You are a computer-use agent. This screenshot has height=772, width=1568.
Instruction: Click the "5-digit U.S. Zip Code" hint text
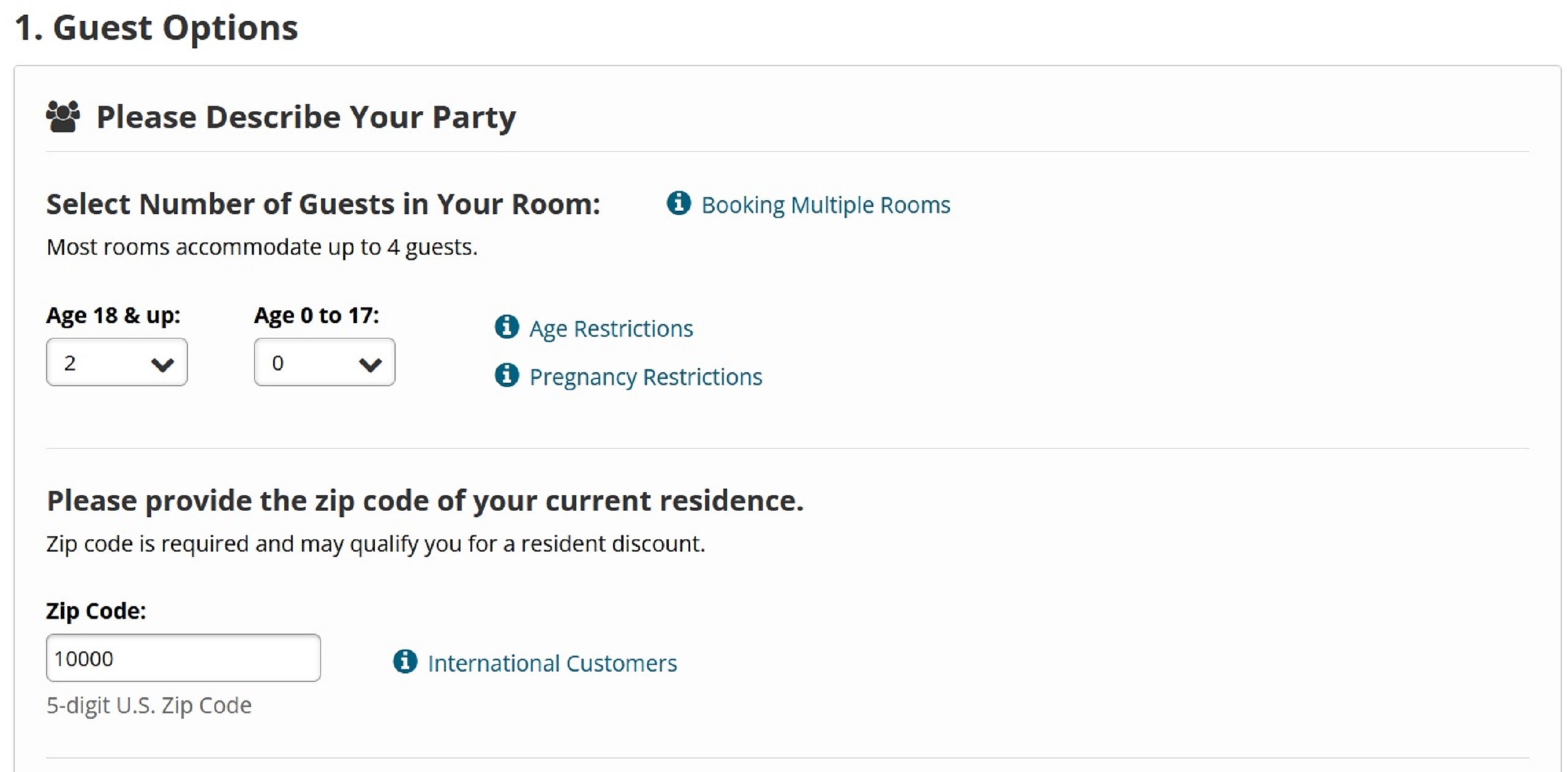coord(149,705)
